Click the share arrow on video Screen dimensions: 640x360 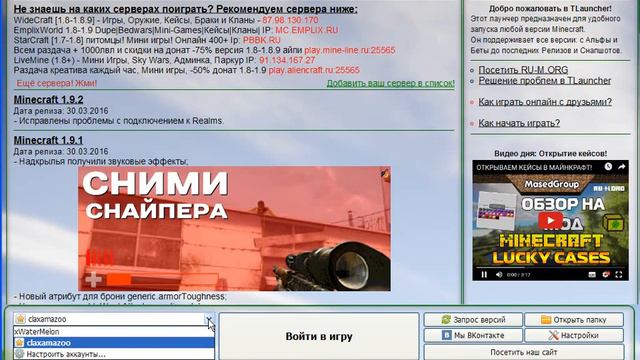(x=621, y=167)
